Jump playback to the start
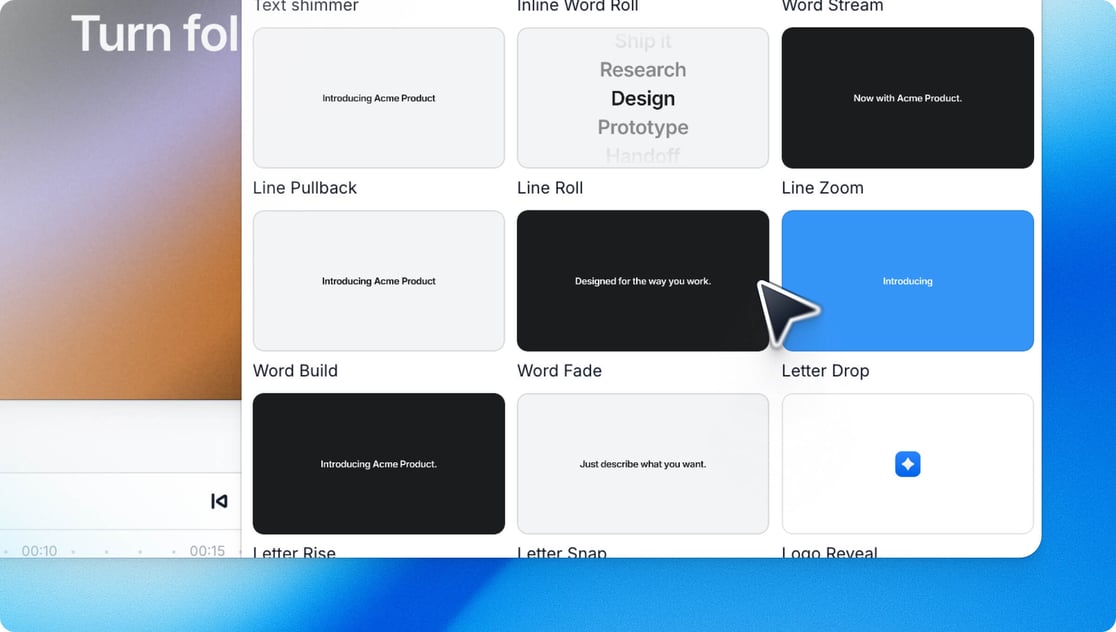1116x632 pixels. [x=219, y=501]
